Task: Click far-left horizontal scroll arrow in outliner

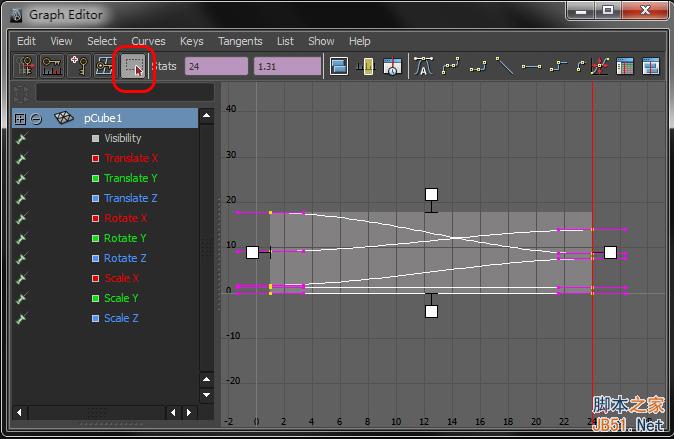Action: pyautogui.click(x=19, y=413)
